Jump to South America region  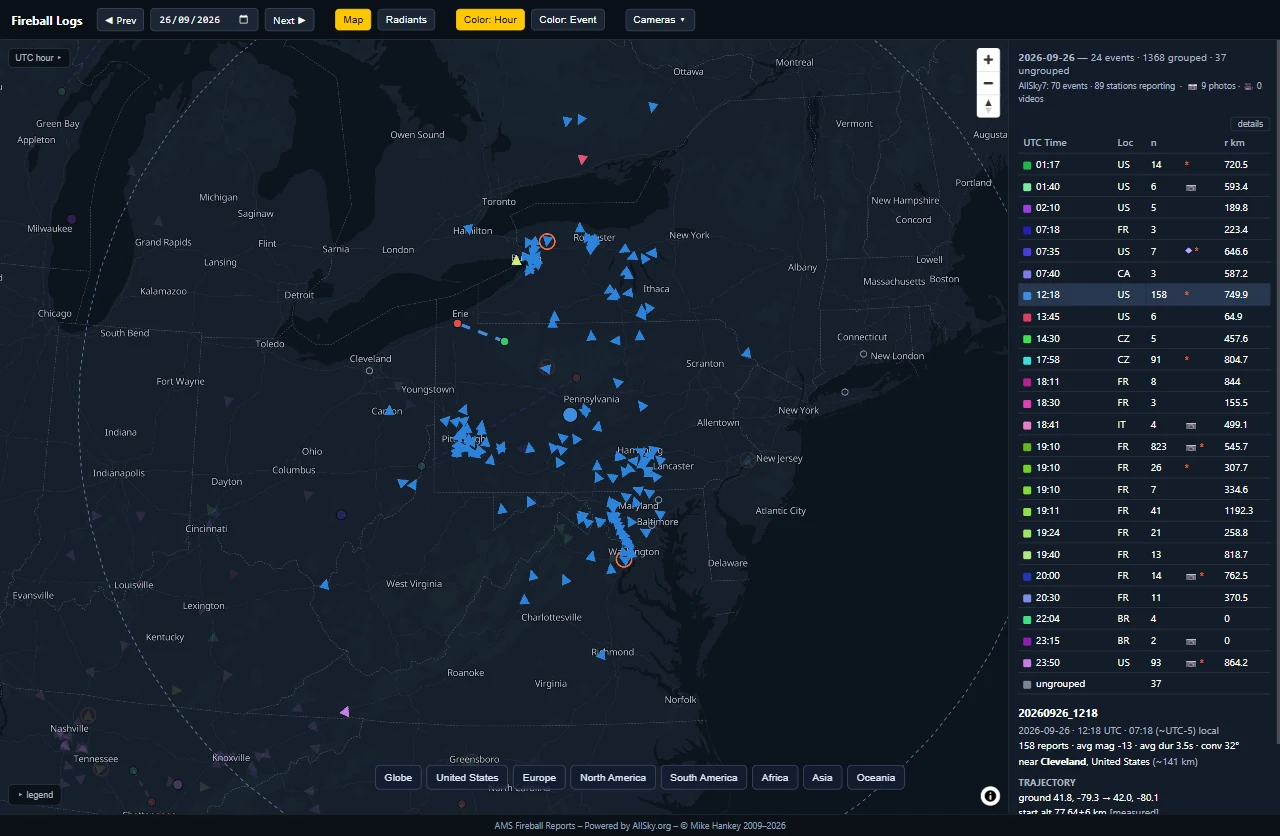pos(704,778)
